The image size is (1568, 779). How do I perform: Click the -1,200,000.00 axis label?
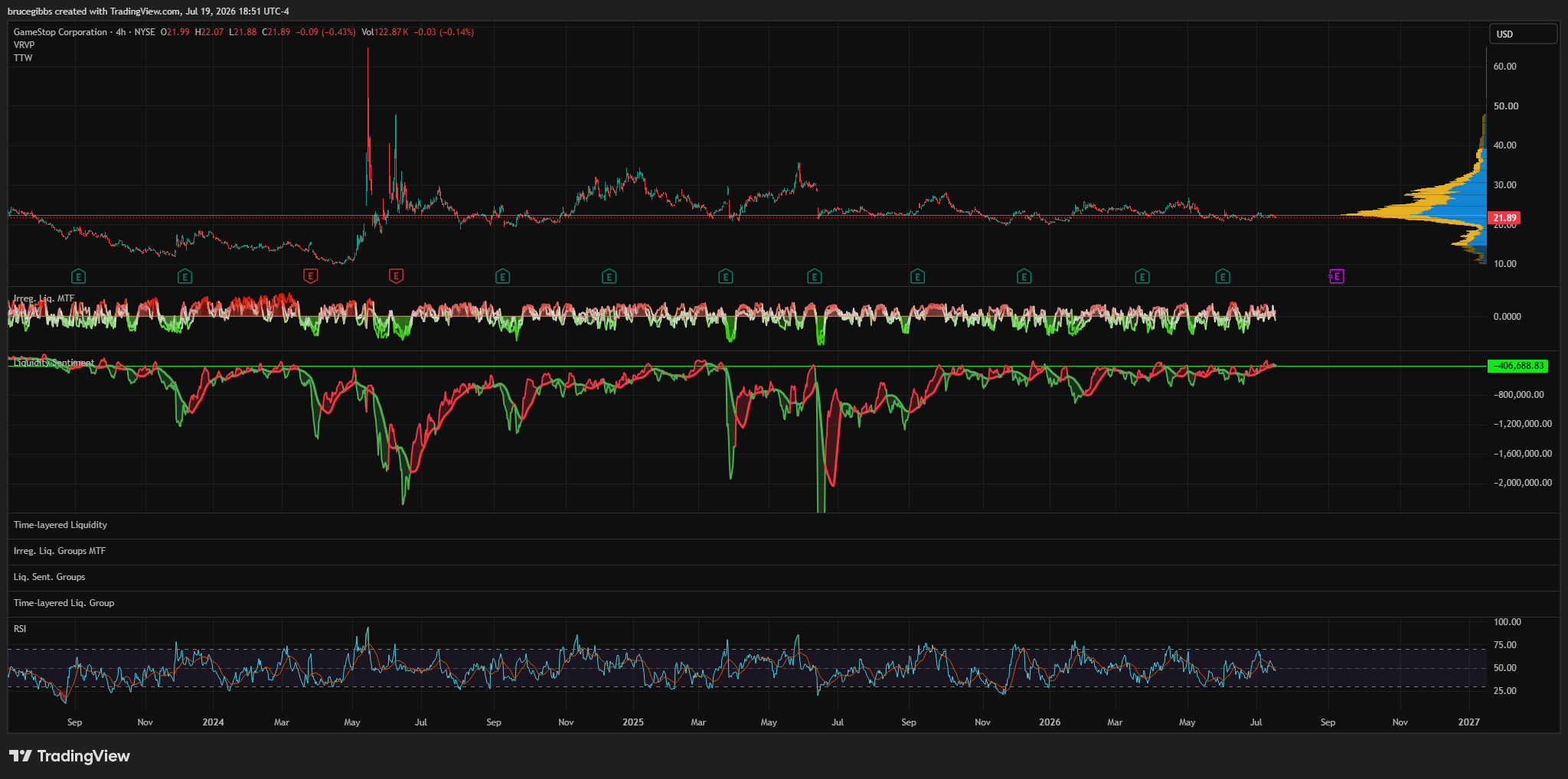(x=1523, y=424)
